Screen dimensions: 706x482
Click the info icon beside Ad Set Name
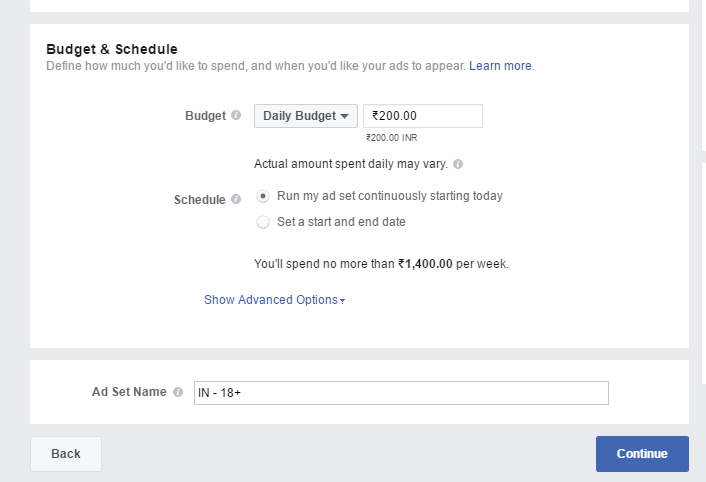pyautogui.click(x=178, y=392)
